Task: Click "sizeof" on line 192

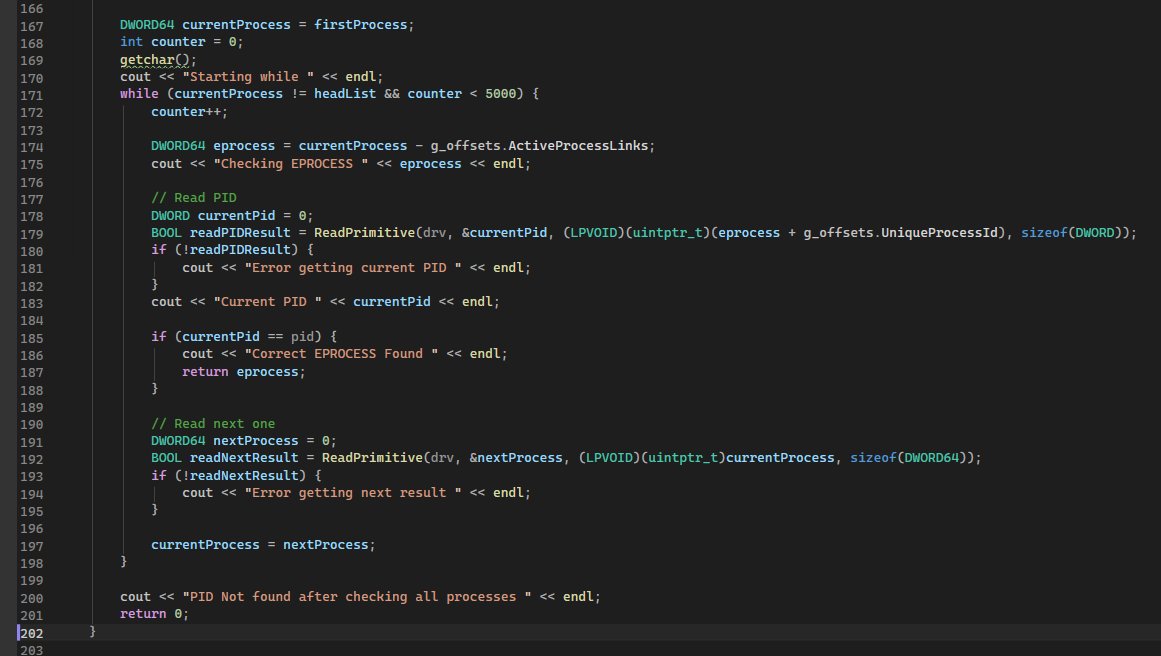Action: click(873, 457)
